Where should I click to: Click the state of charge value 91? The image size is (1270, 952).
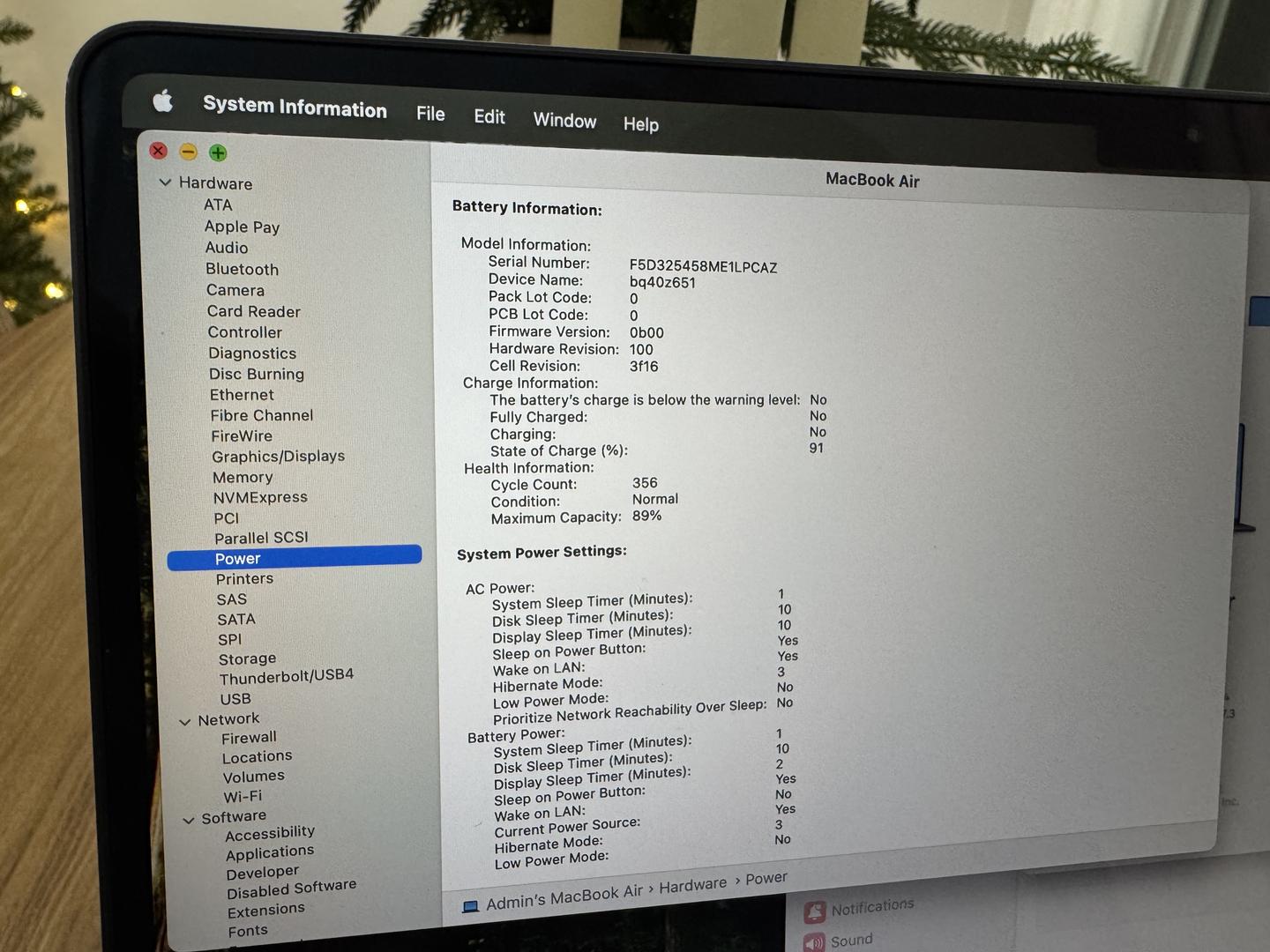[817, 448]
